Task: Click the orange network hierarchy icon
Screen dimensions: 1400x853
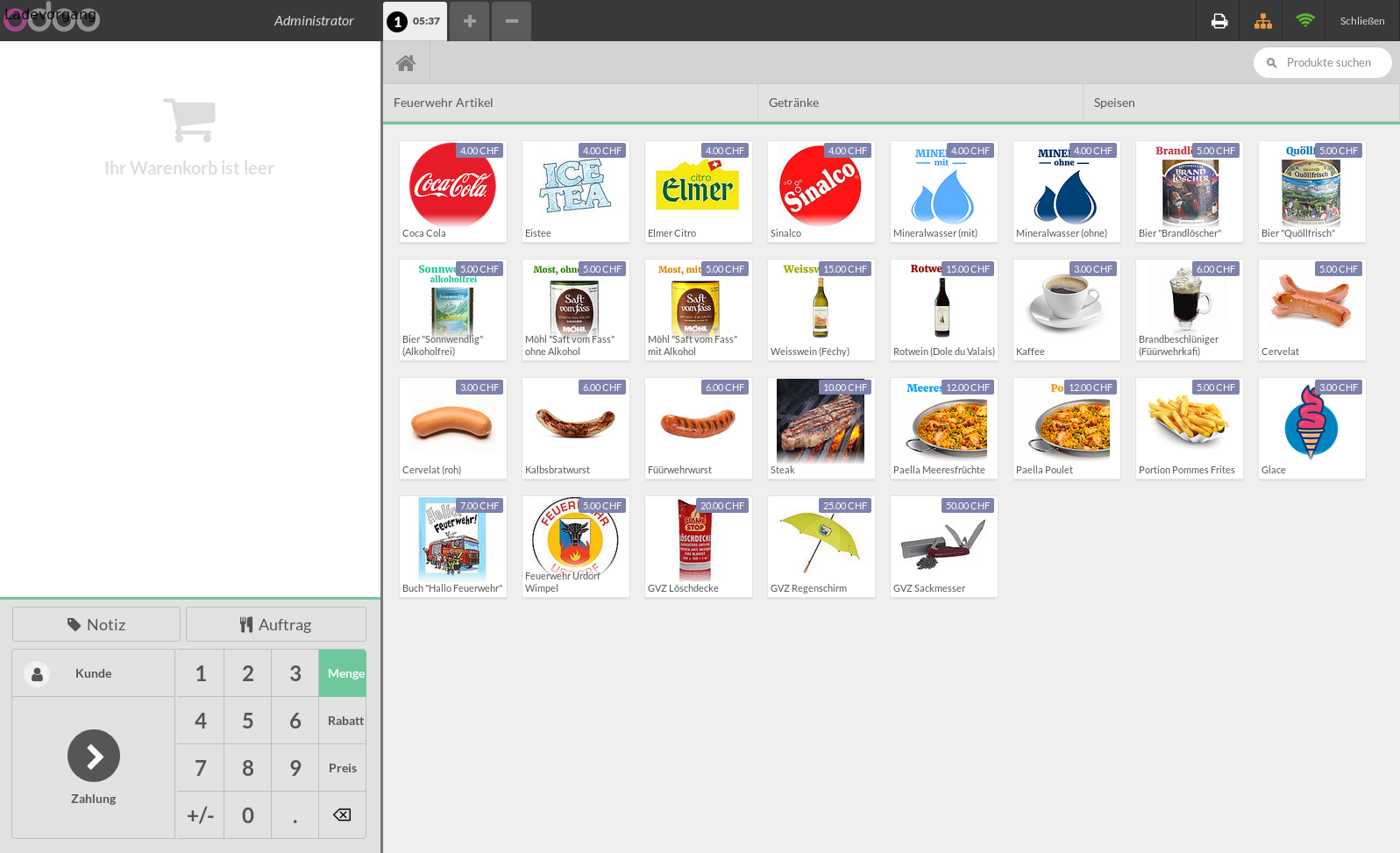Action: pos(1262,21)
